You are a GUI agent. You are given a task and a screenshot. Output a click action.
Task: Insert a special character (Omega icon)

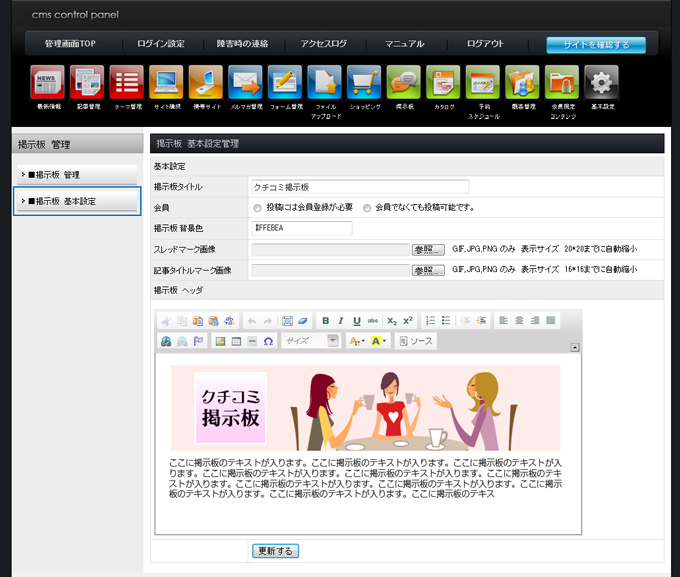tap(268, 341)
